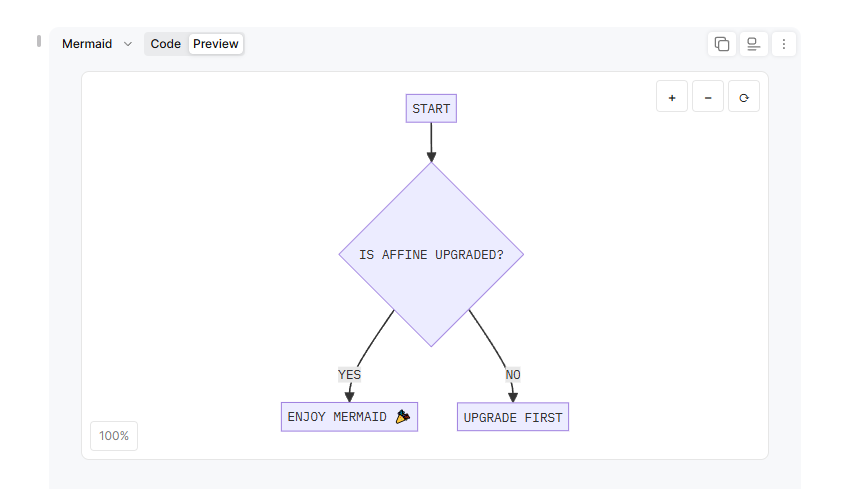Copy the Mermaid code block
The height and width of the screenshot is (489, 863).
721,44
